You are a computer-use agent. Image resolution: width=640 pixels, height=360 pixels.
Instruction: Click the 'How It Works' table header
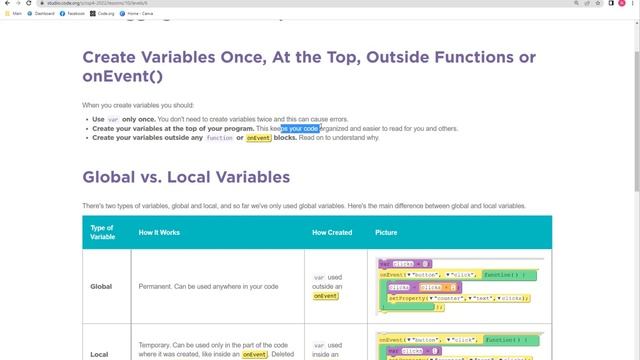coord(159,232)
